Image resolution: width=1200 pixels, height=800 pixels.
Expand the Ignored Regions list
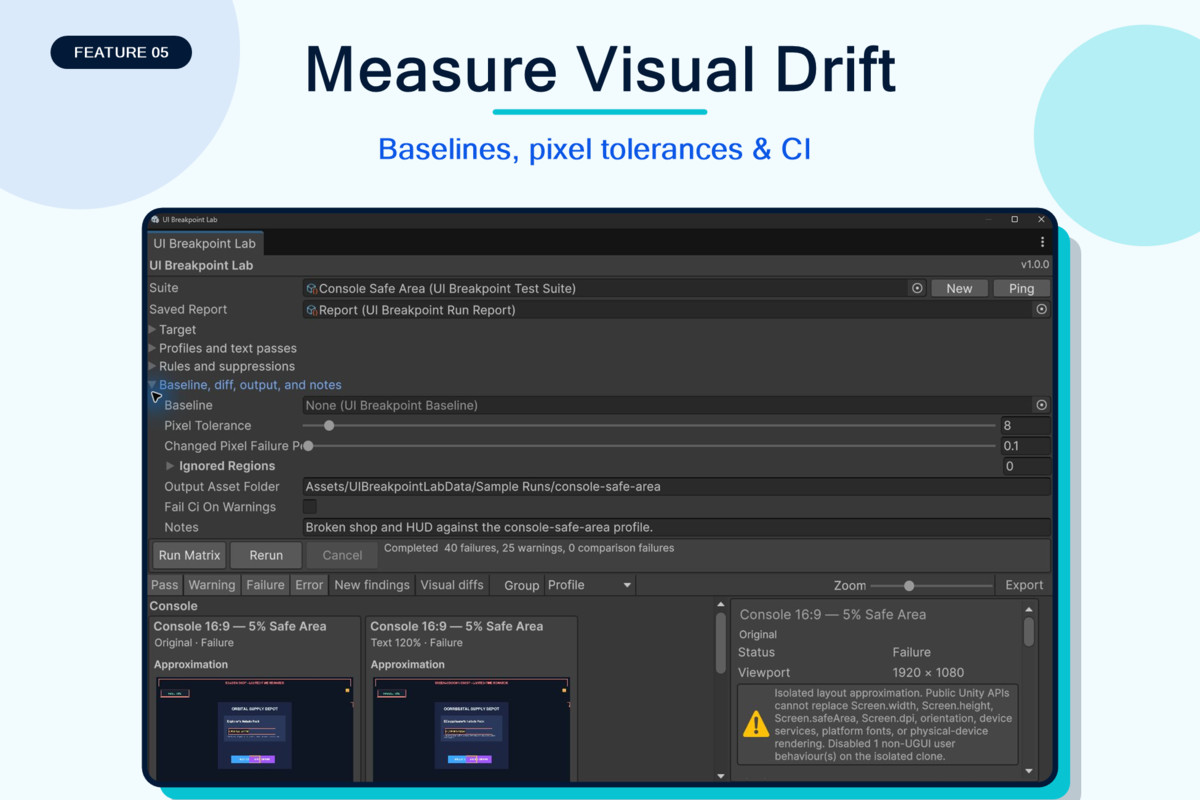click(x=170, y=466)
